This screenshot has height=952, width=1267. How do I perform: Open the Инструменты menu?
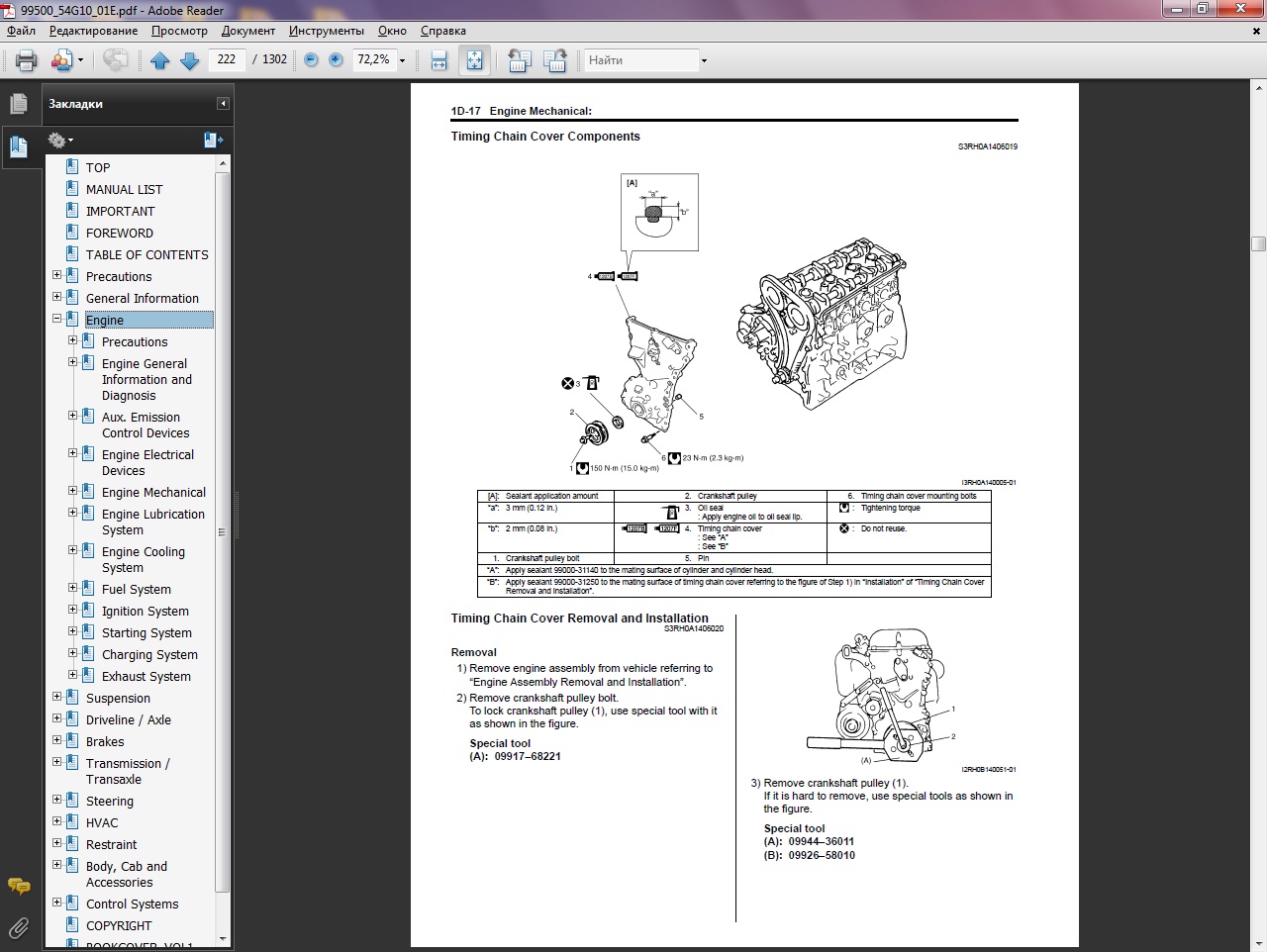pos(327,31)
